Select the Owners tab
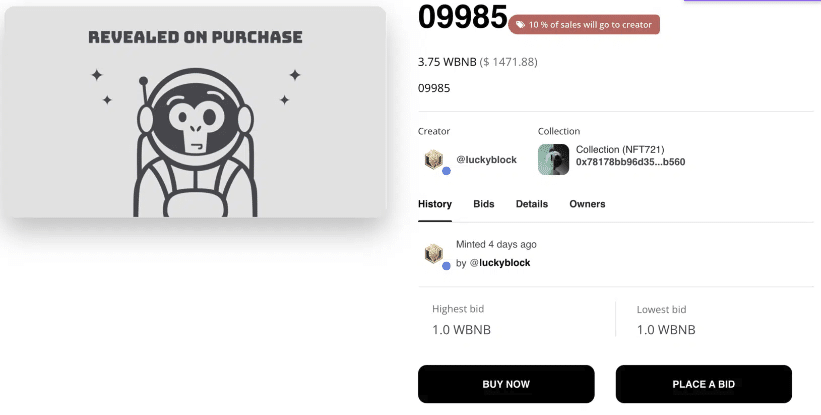The height and width of the screenshot is (415, 821). (587, 204)
